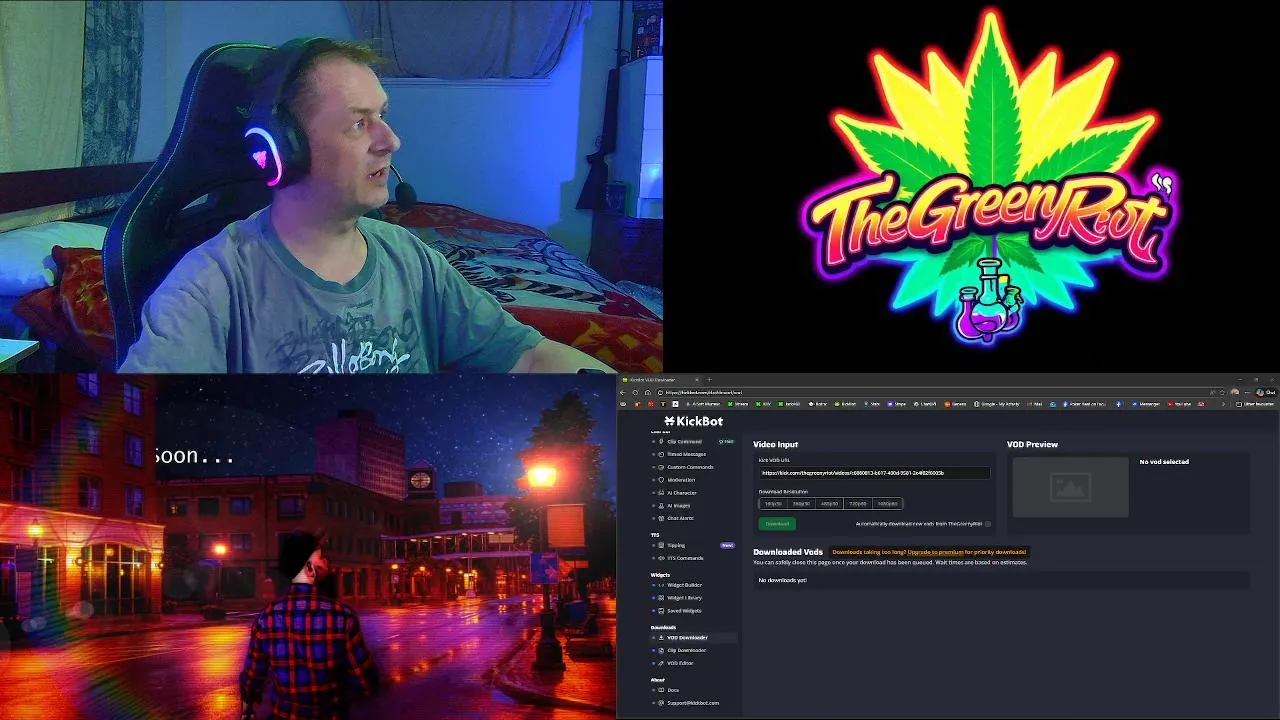The image size is (1280, 720).
Task: Toggle automatically download new vods checkbox
Action: (988, 524)
